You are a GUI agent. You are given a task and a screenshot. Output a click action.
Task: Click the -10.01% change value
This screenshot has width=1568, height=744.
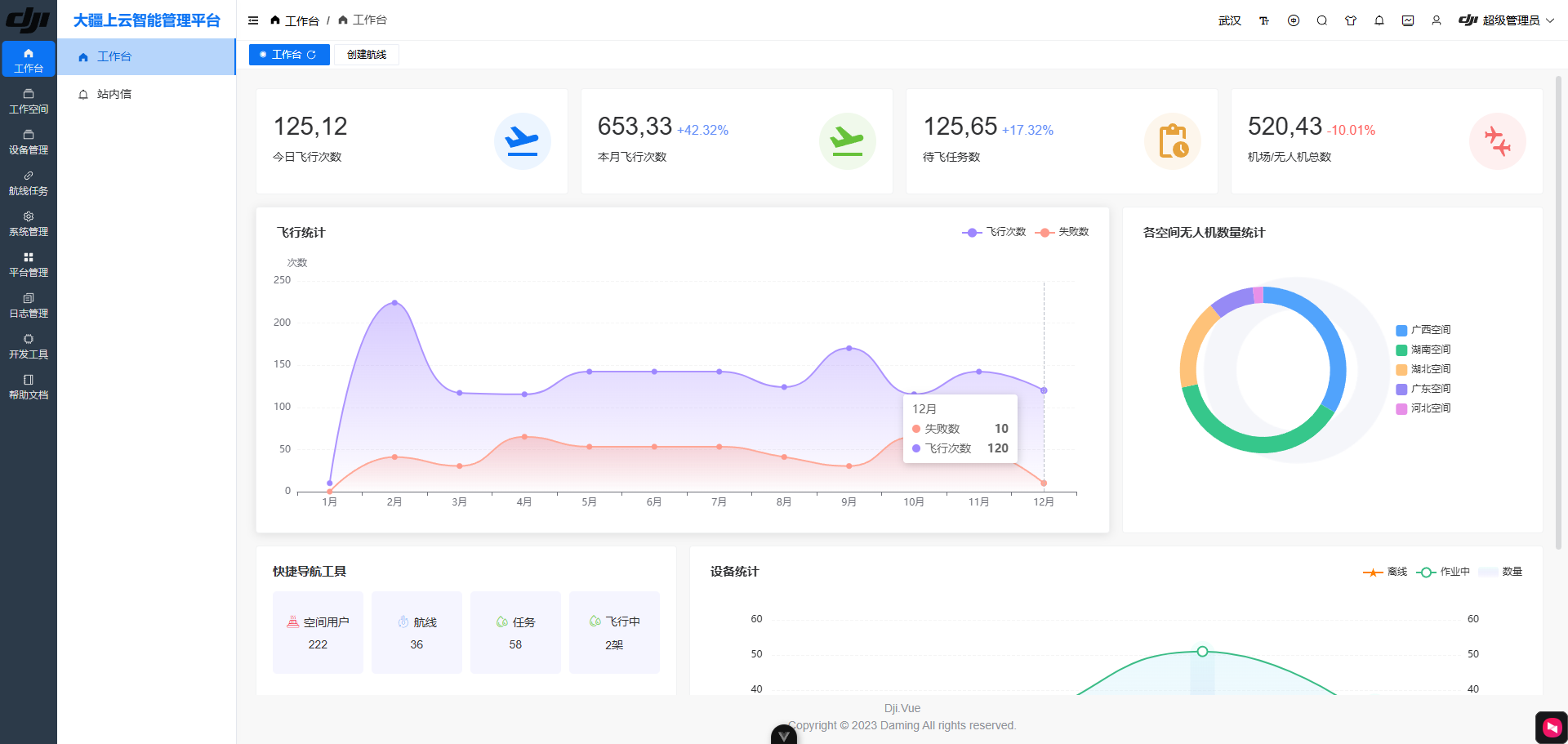click(1351, 131)
